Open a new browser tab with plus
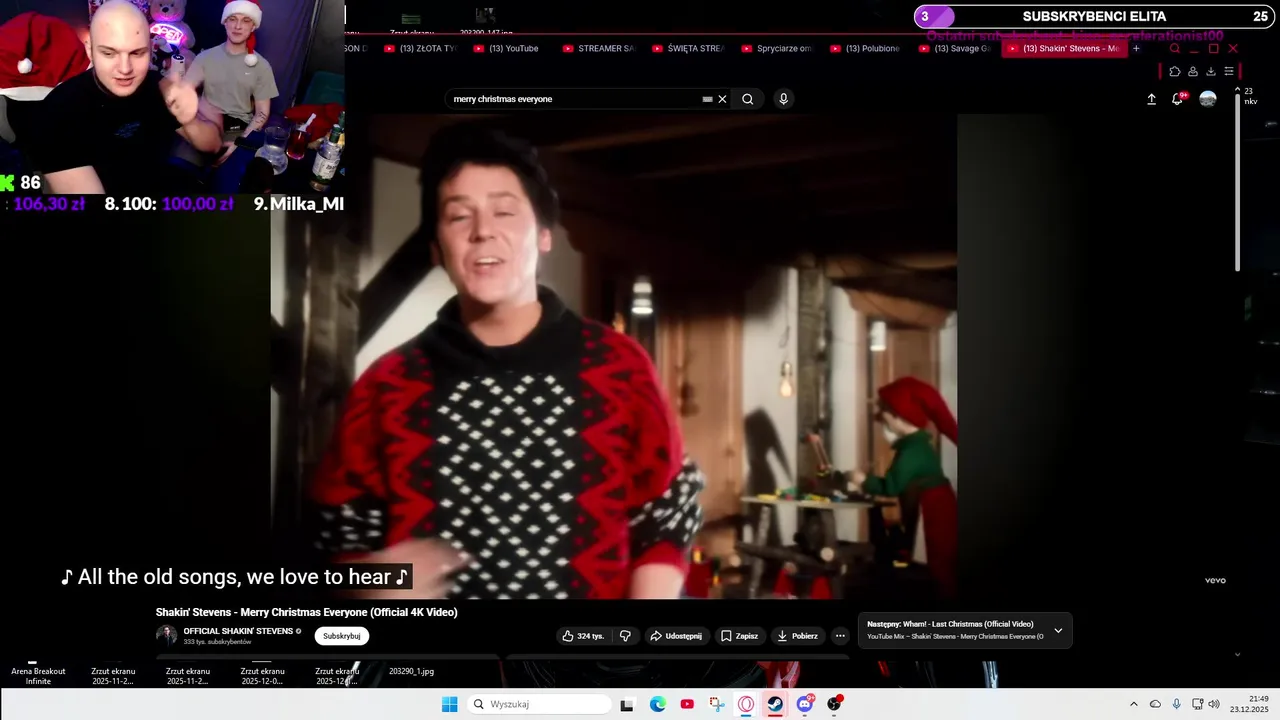The height and width of the screenshot is (720, 1280). point(1136,48)
